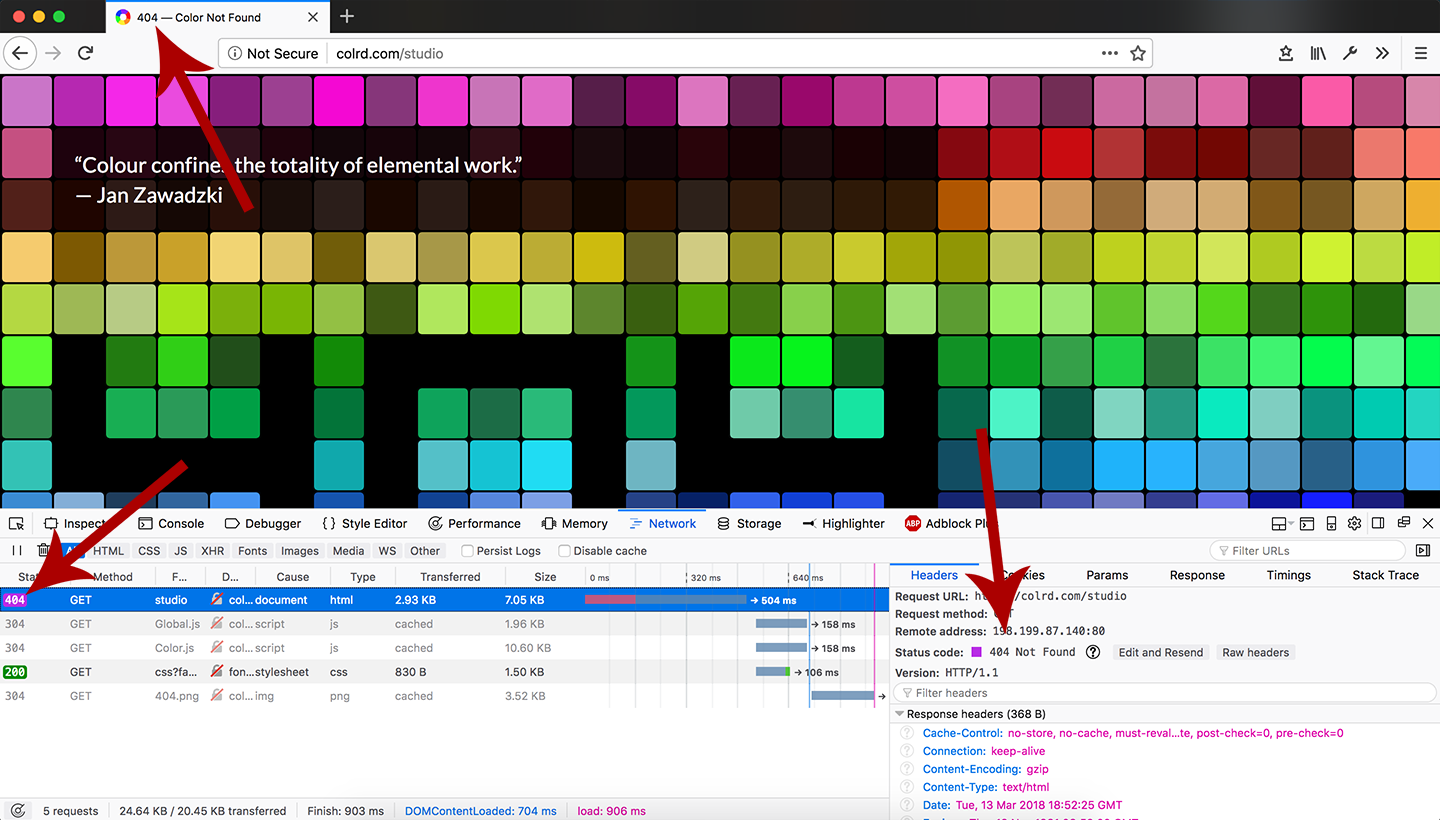Open the page actions three-dot menu
The width and height of the screenshot is (1440, 820).
click(x=1110, y=54)
